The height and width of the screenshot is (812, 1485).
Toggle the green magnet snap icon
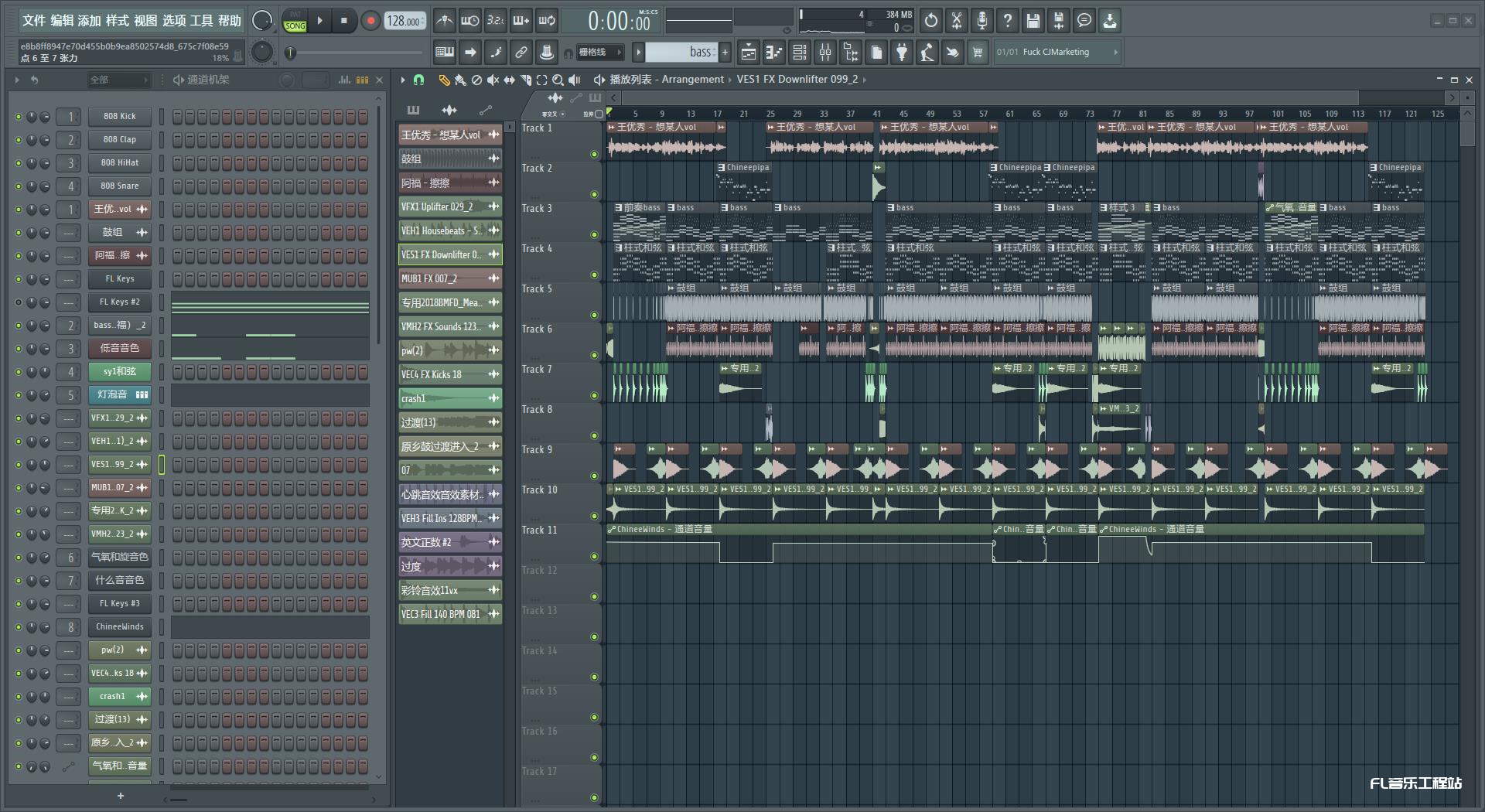[x=419, y=80]
